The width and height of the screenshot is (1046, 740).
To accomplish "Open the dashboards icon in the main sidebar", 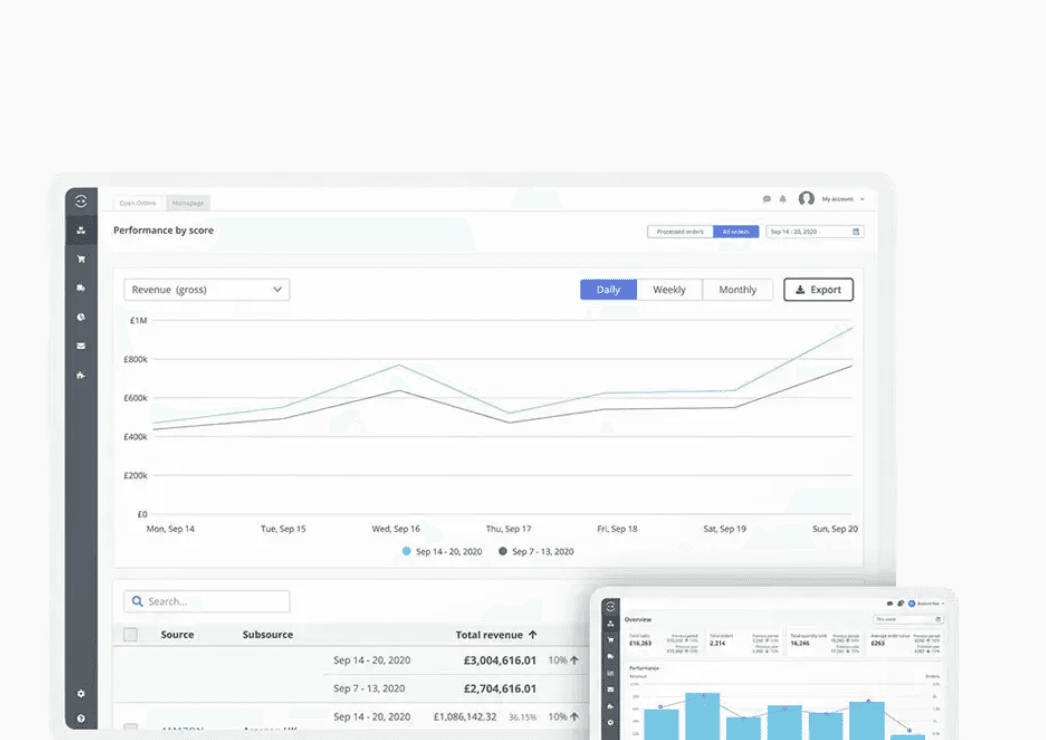I will 81,230.
